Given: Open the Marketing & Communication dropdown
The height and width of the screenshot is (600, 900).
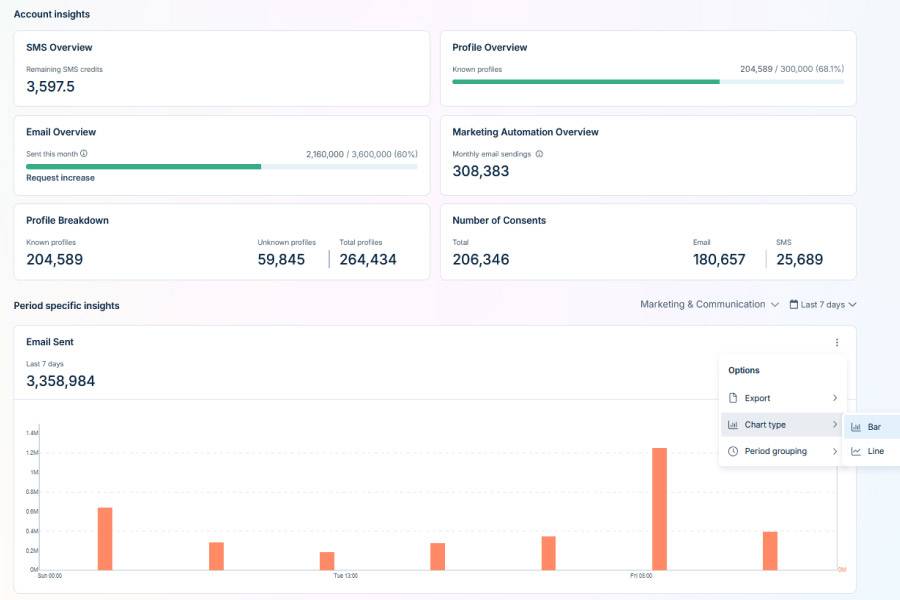Looking at the screenshot, I should click(x=709, y=305).
